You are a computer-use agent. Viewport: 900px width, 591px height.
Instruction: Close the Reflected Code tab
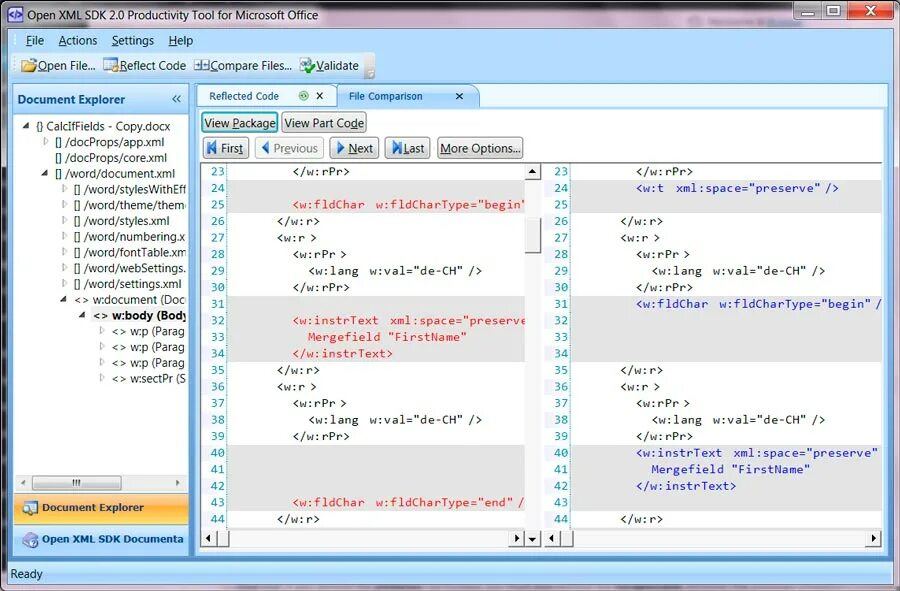click(320, 96)
